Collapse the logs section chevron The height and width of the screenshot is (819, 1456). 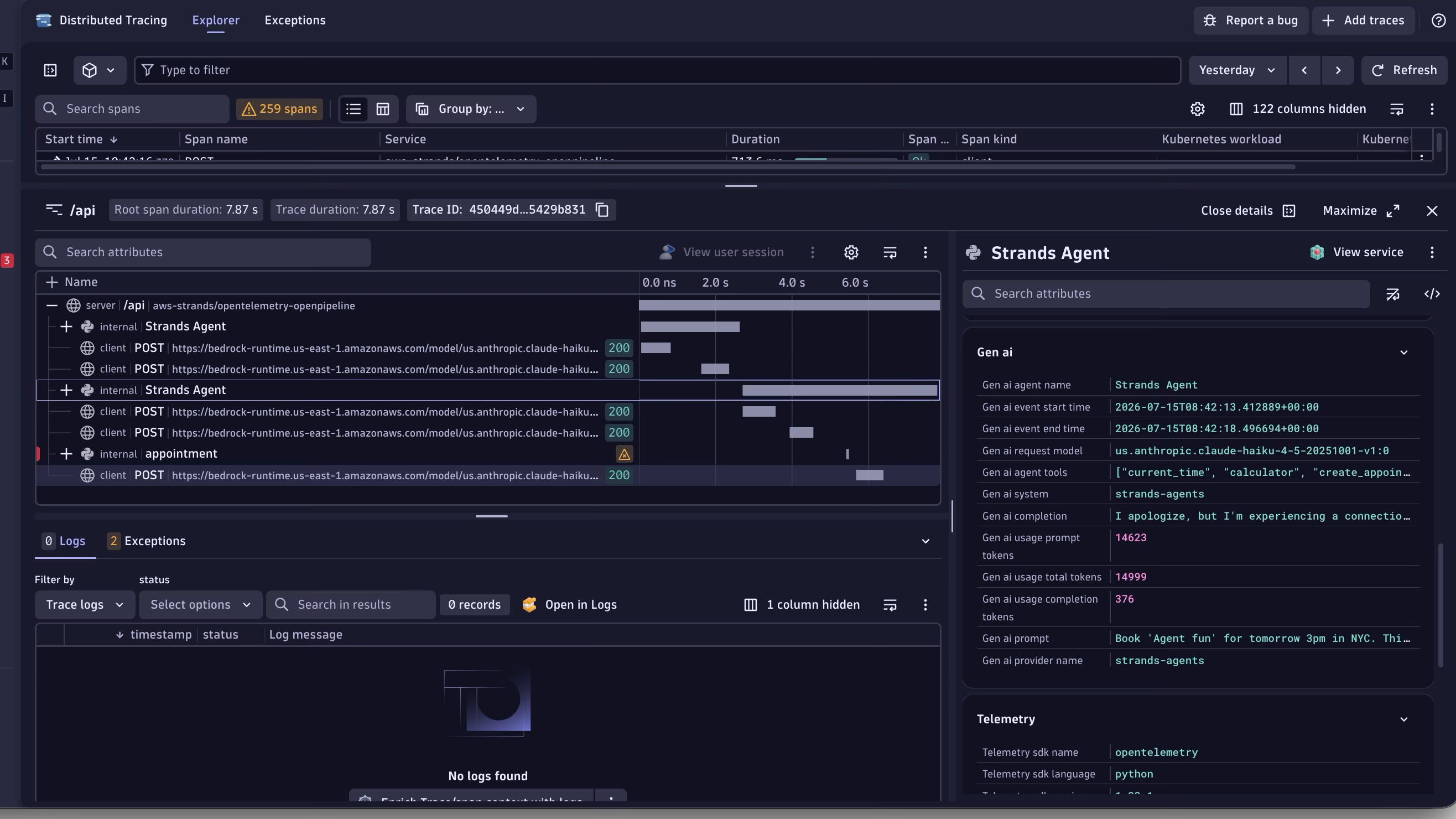pos(925,541)
